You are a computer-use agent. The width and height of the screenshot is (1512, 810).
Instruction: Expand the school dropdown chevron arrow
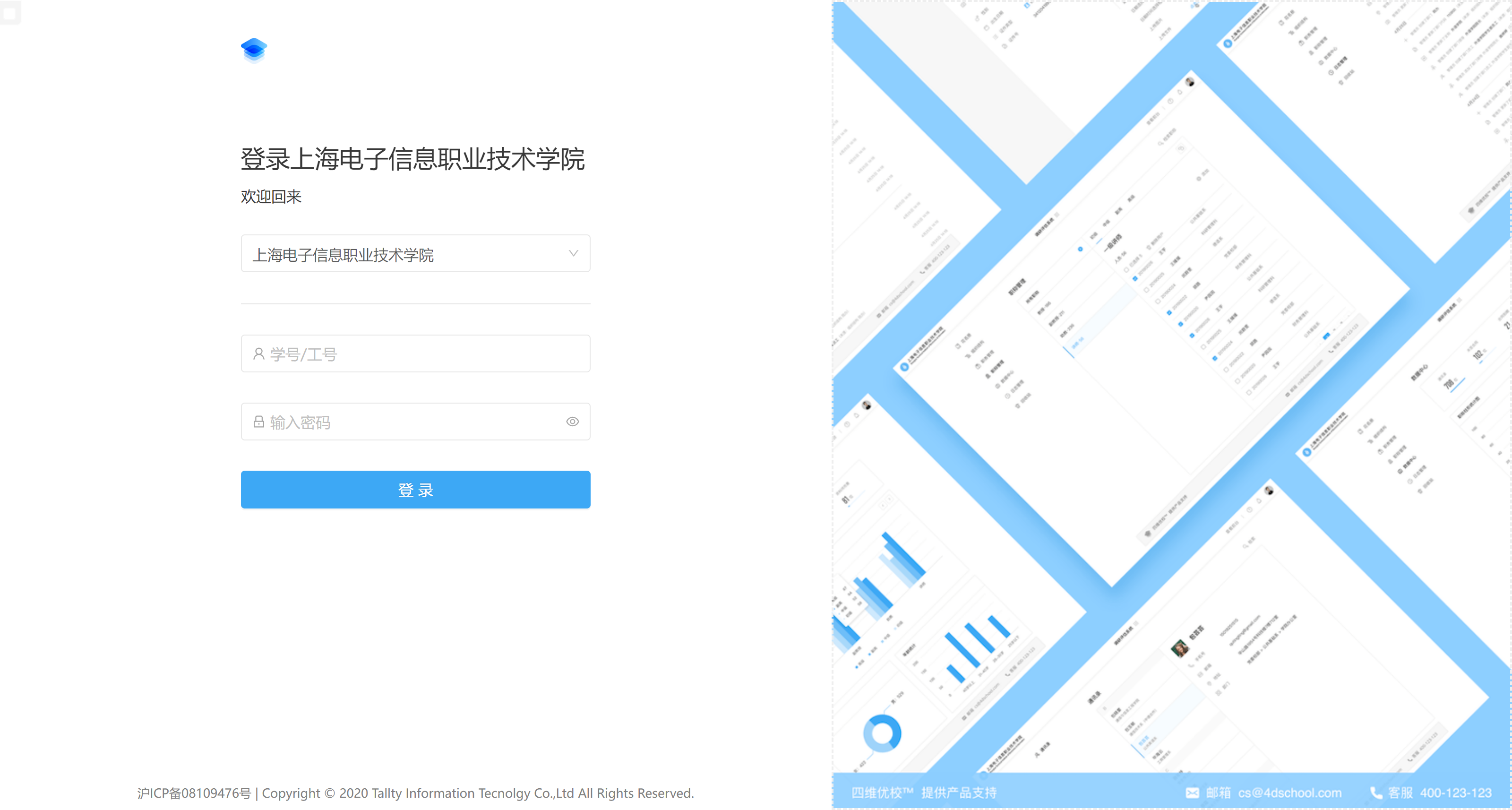click(573, 253)
